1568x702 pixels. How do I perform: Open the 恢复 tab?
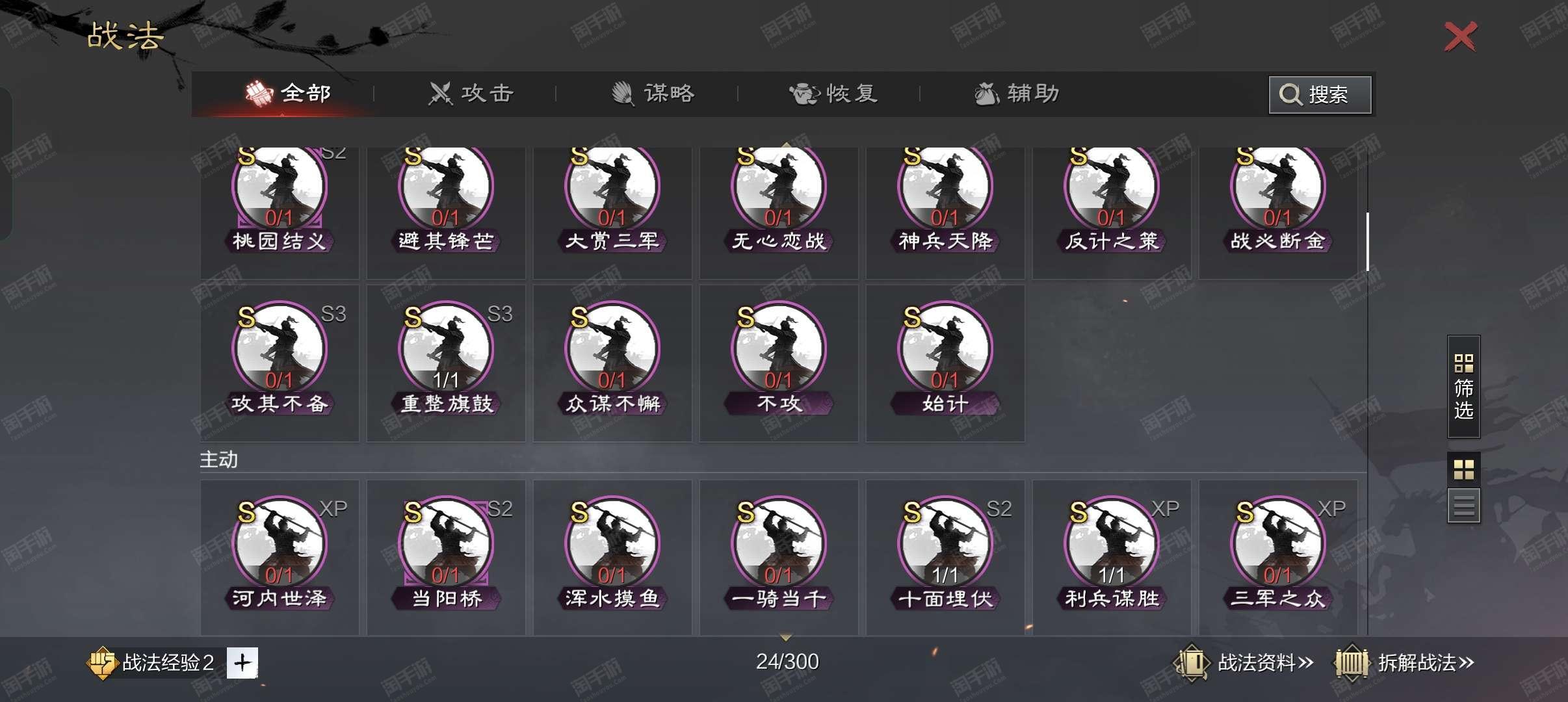click(834, 94)
